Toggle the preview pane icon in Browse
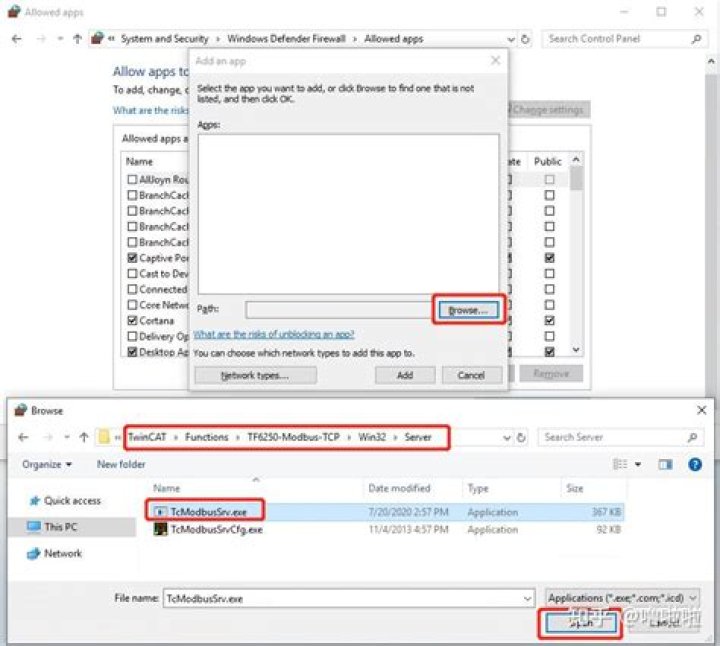 point(665,465)
